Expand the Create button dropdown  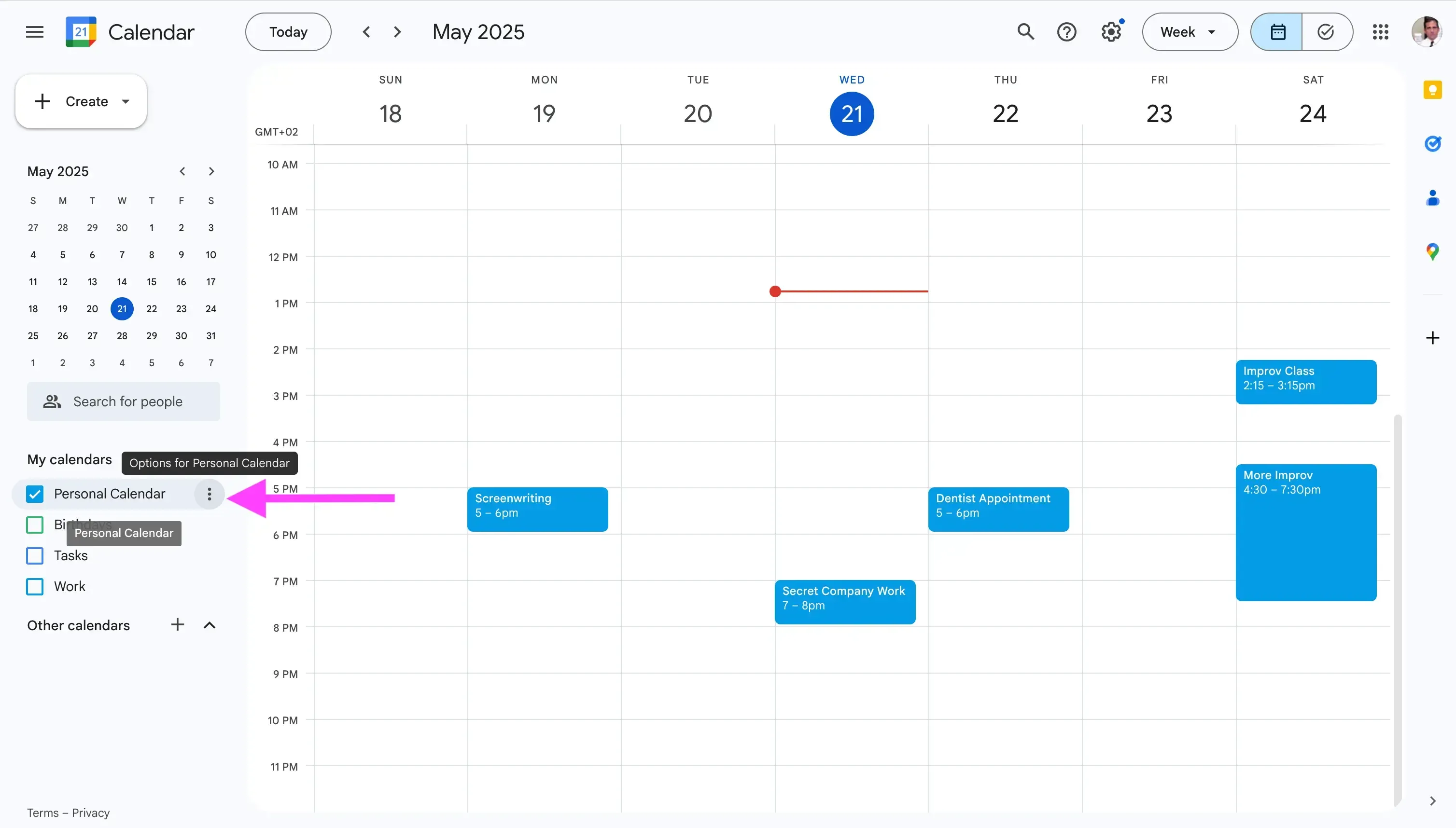click(125, 101)
